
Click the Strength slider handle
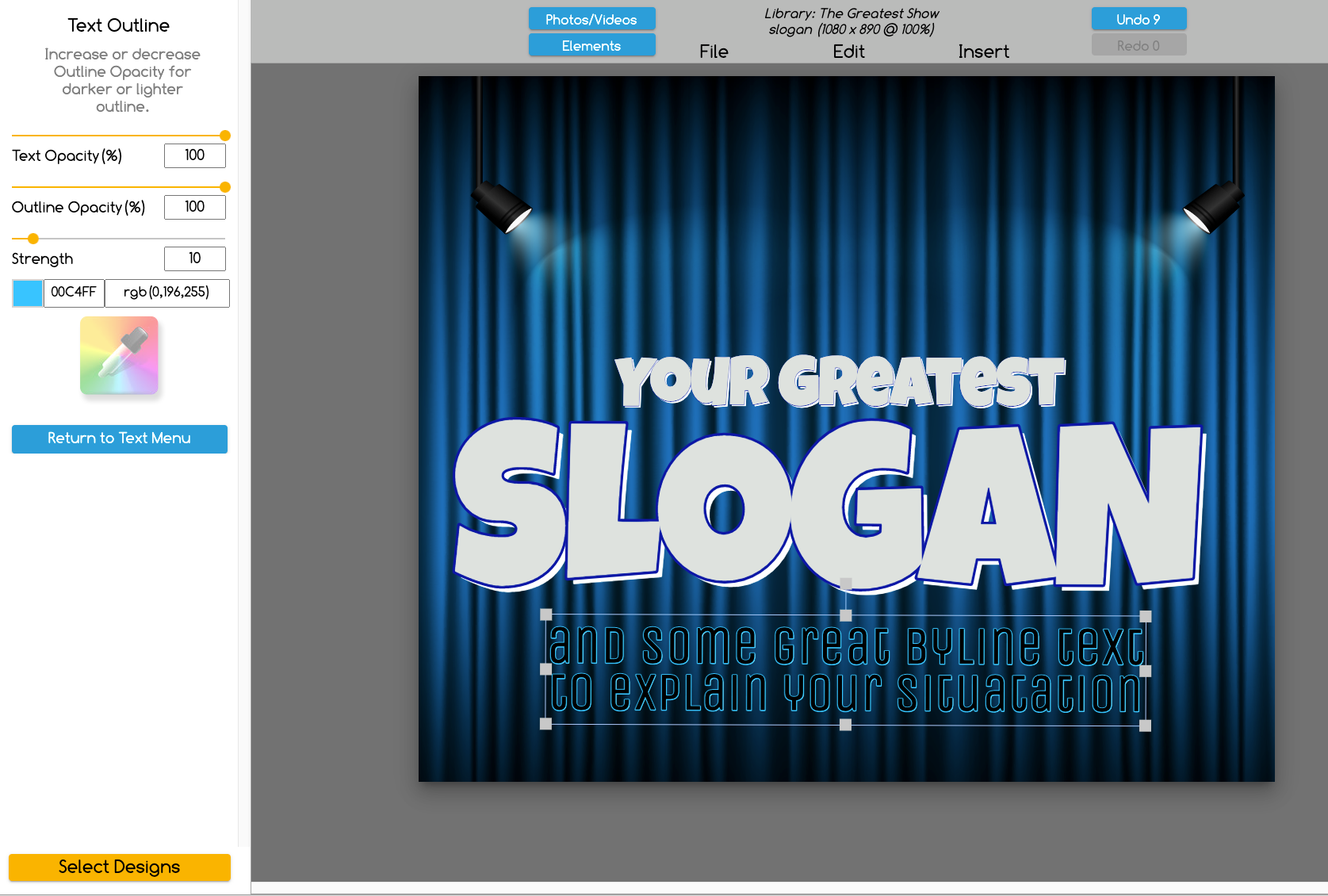pos(33,239)
